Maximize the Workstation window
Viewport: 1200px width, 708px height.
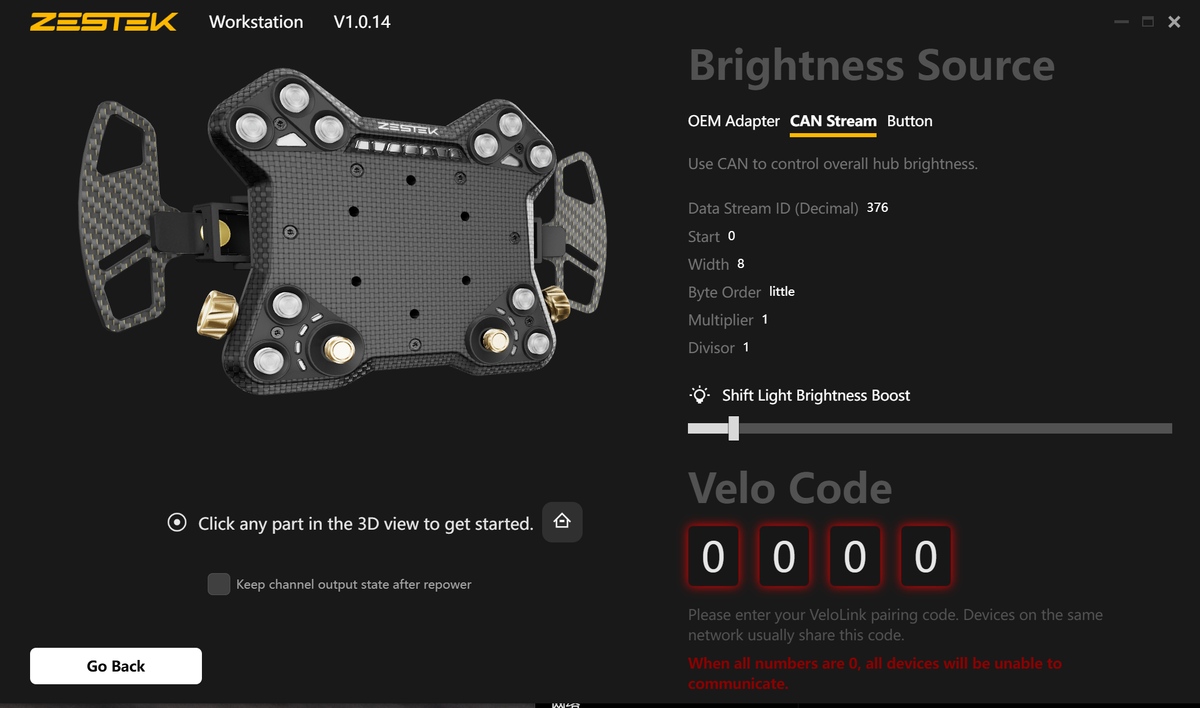1148,21
